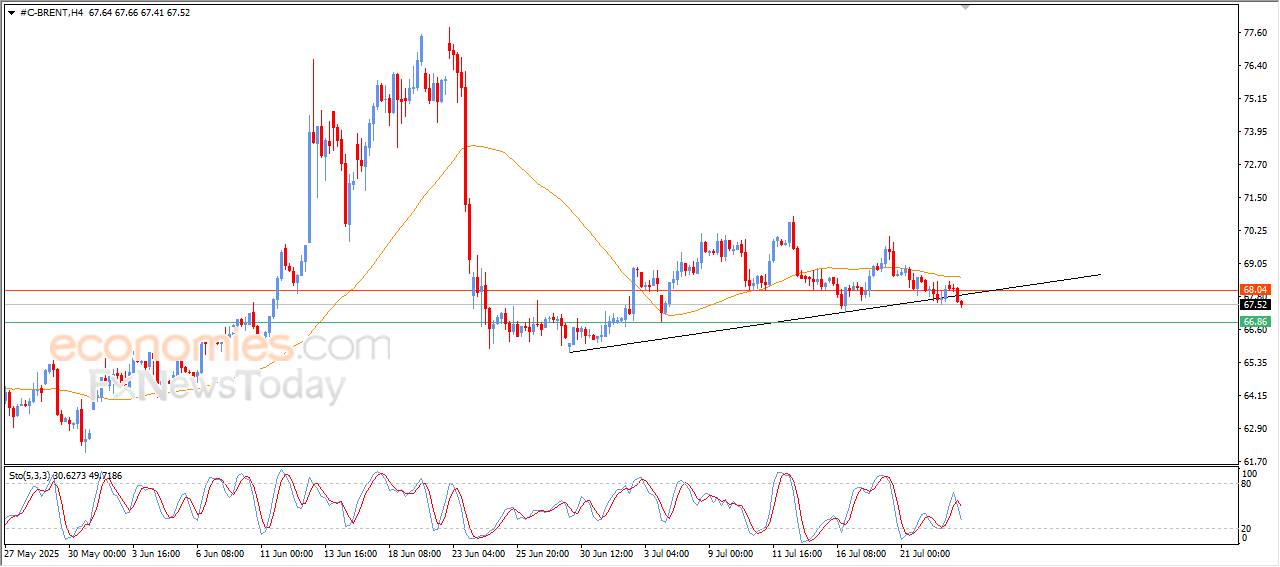
Task: Click the arrow before #C-BRENT,H4 title
Action: [x=10, y=13]
